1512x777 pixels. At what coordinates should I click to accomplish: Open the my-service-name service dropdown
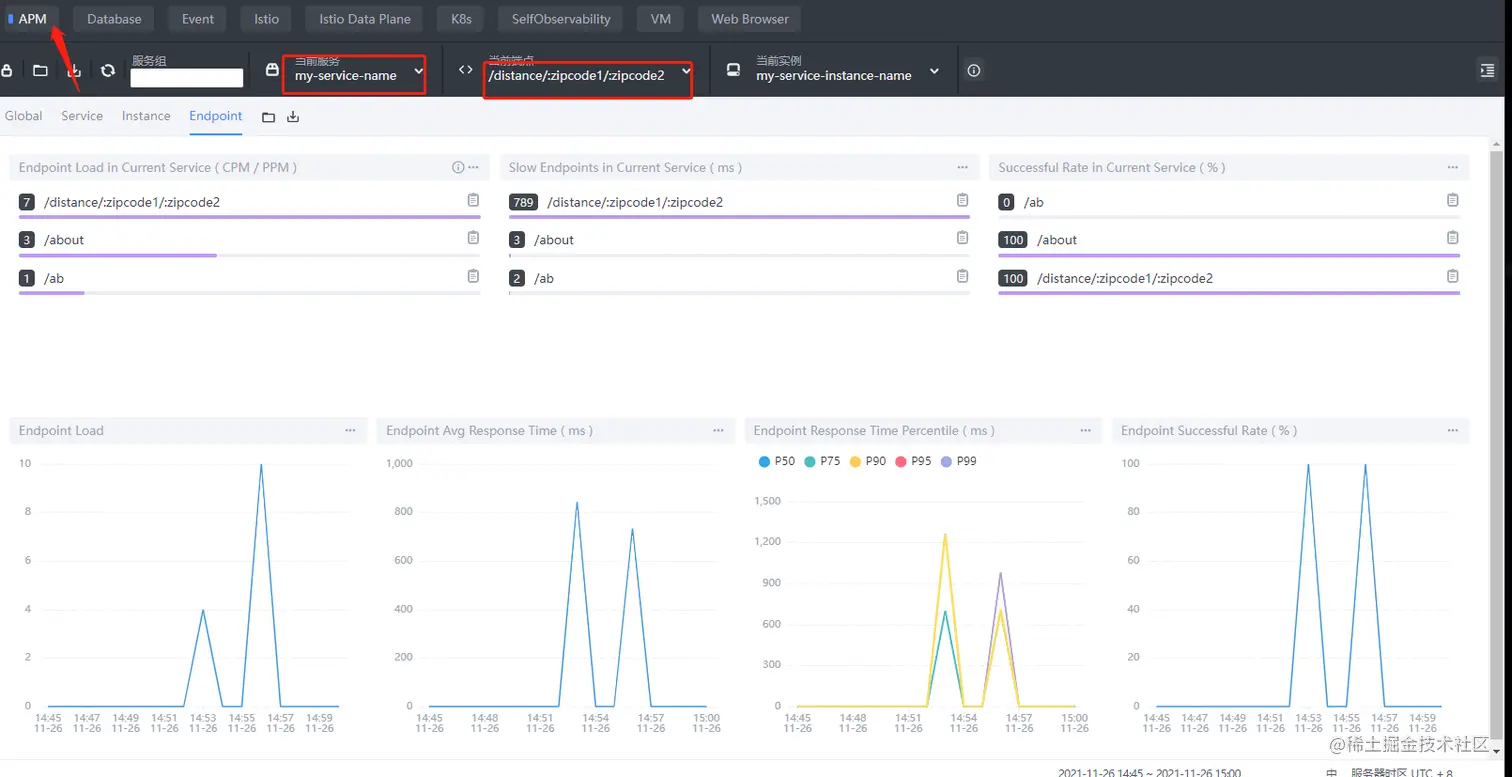click(x=358, y=75)
